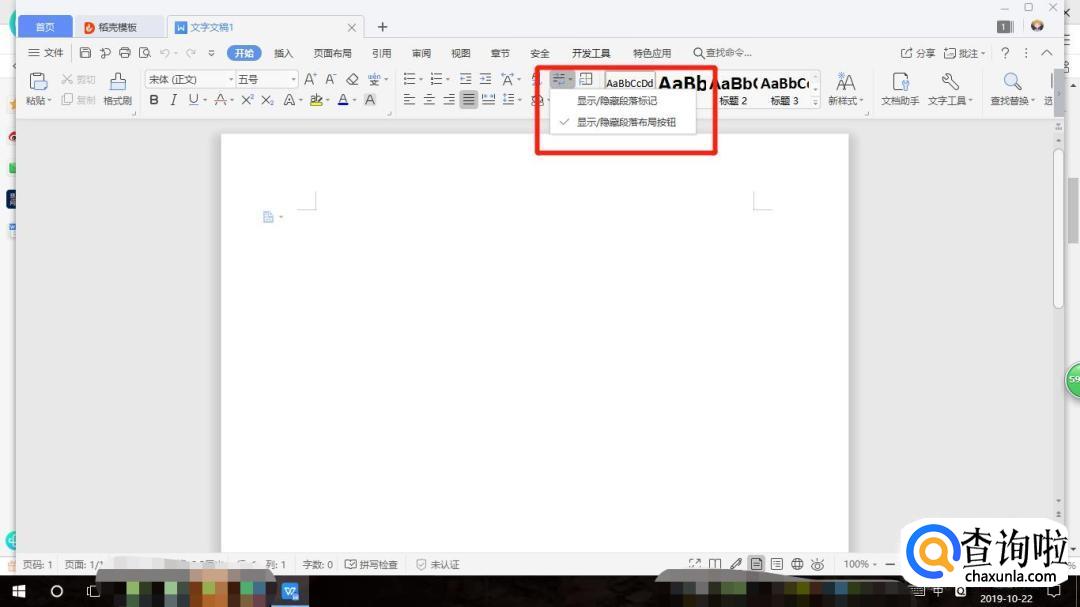Click the Cut (剪切) button
Screen dimensions: 1080x607
(78, 79)
